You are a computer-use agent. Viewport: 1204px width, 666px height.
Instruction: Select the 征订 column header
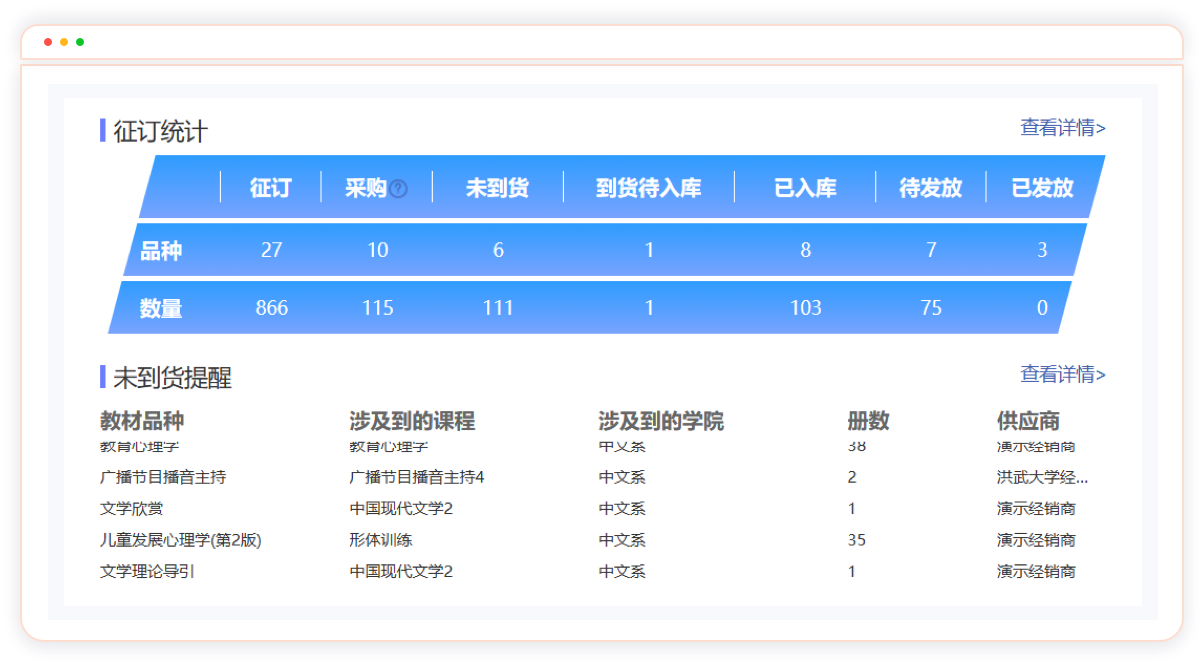[x=270, y=188]
